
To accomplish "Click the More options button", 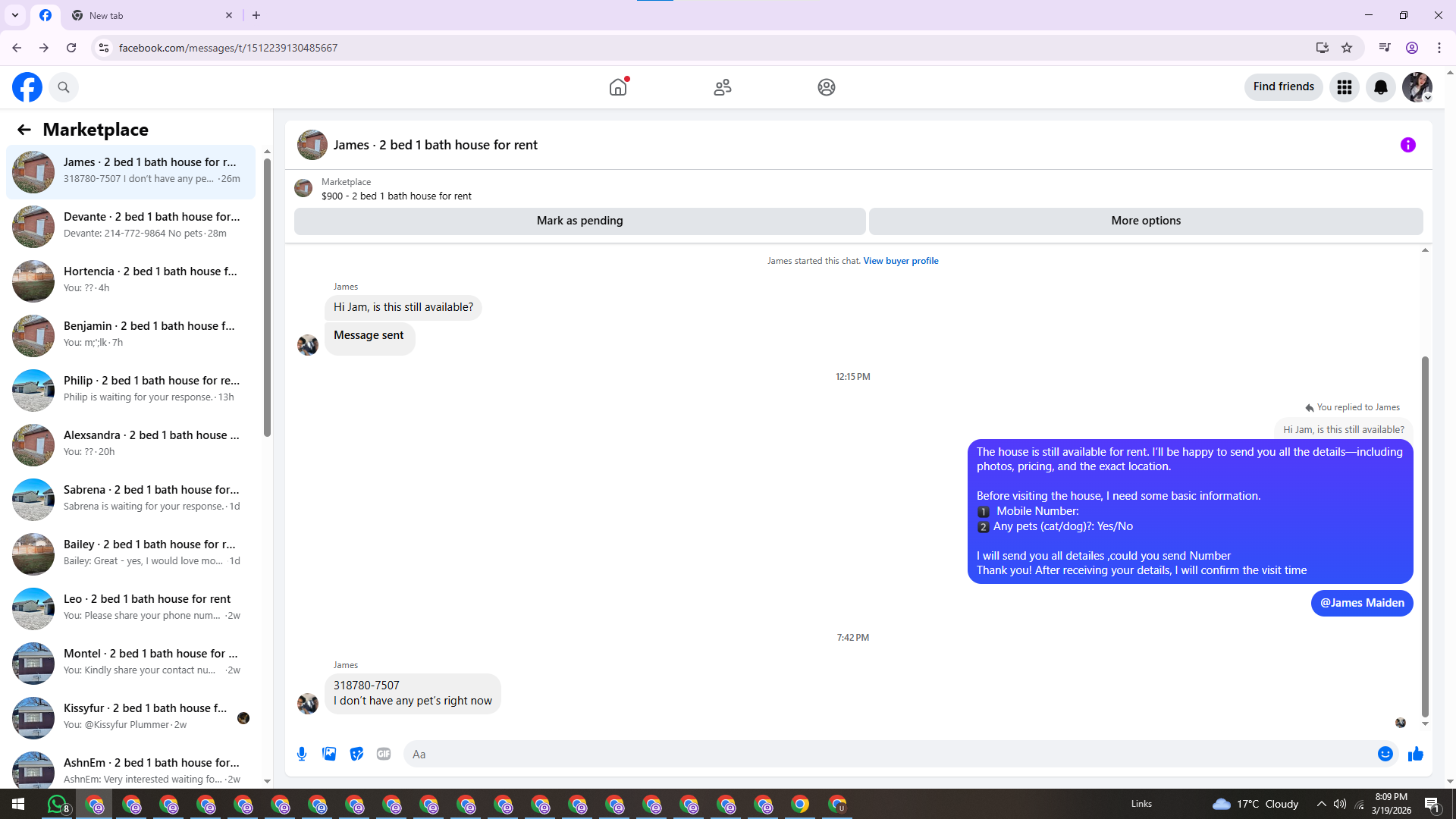I will [1145, 221].
